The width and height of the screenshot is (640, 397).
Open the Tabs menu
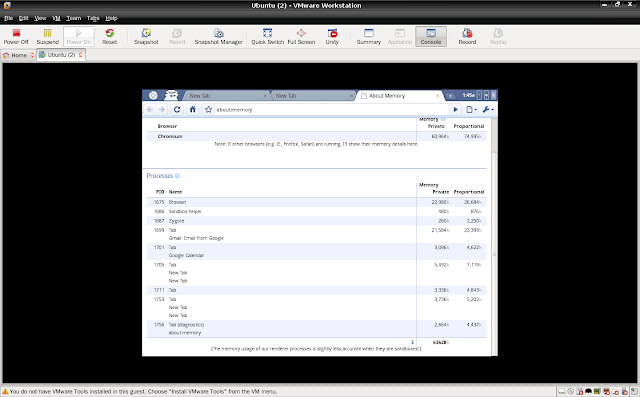[x=93, y=18]
